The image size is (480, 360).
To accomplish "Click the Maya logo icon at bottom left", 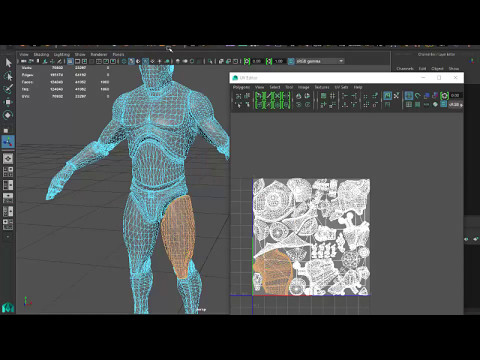I will pyautogui.click(x=8, y=307).
